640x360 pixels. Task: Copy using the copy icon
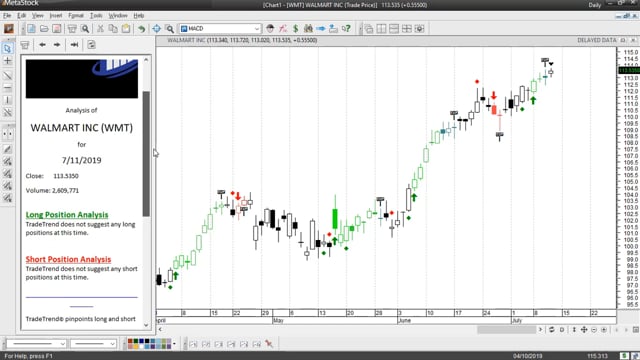pyautogui.click(x=113, y=29)
